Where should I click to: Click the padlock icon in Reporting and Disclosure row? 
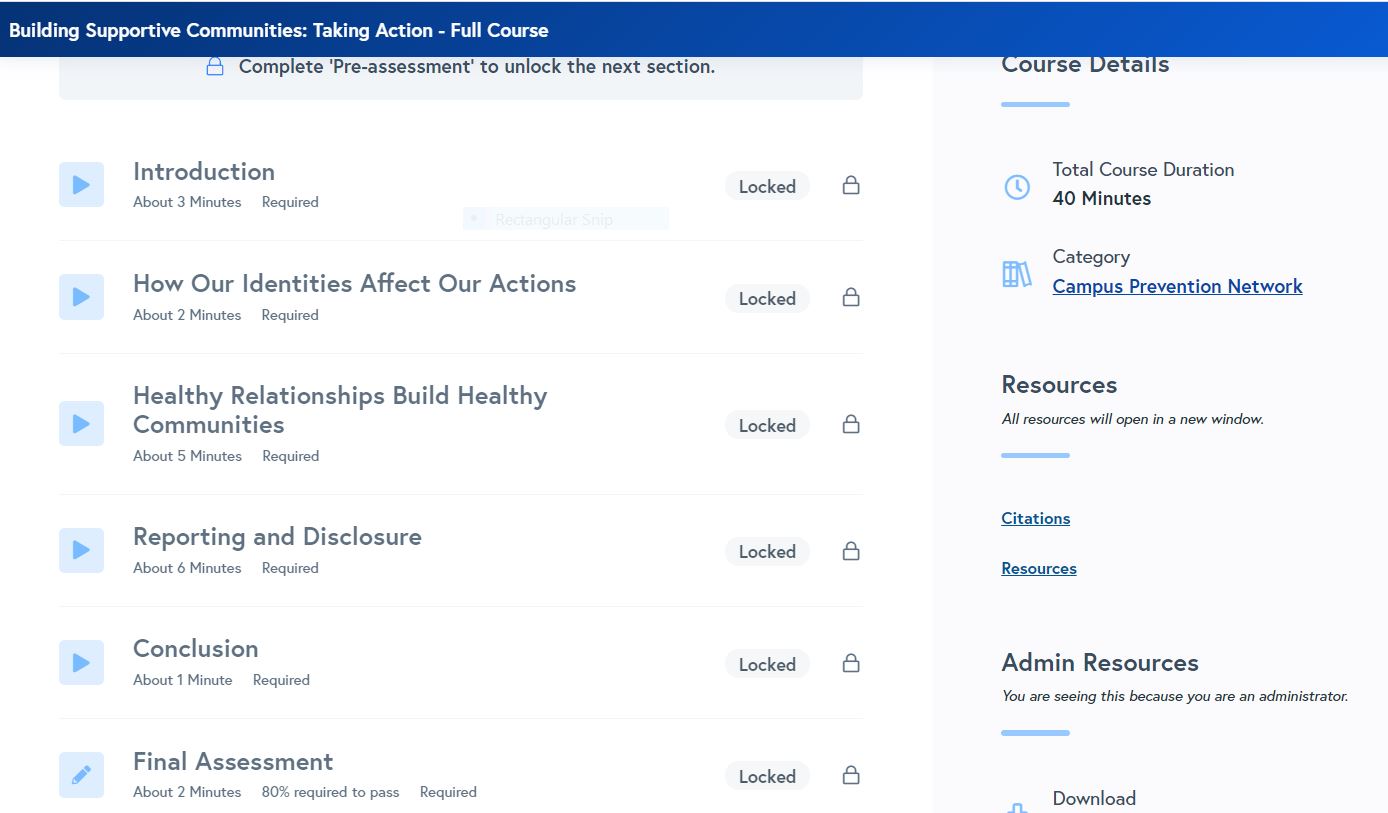tap(851, 551)
